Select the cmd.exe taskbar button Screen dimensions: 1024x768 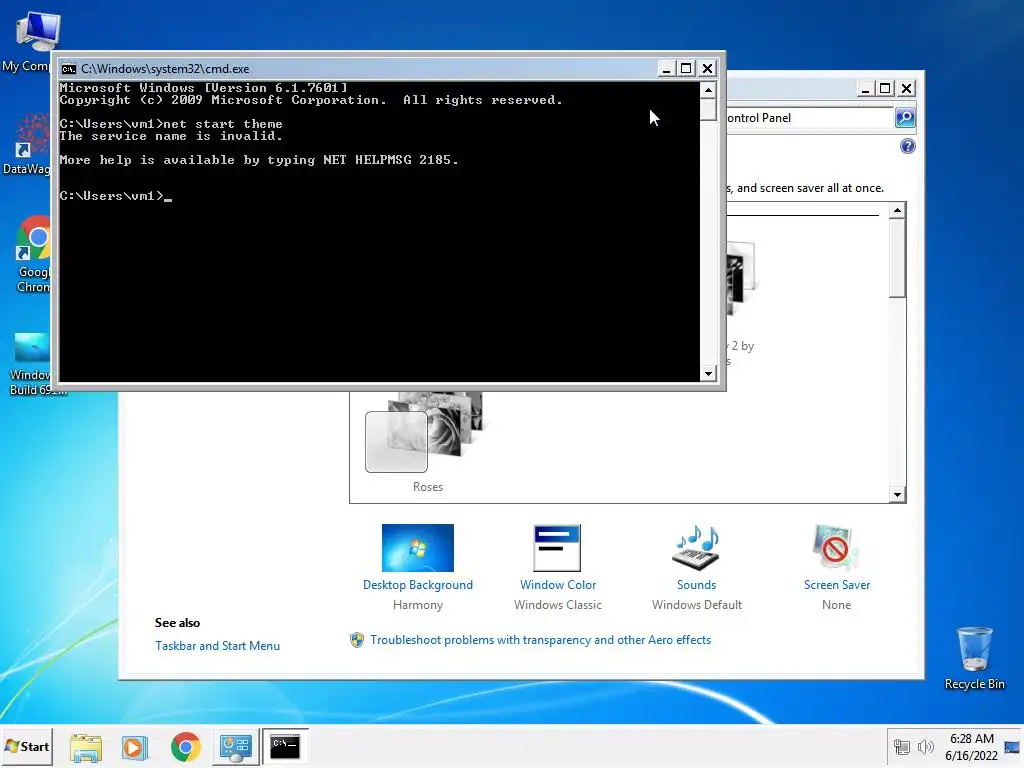pos(285,747)
